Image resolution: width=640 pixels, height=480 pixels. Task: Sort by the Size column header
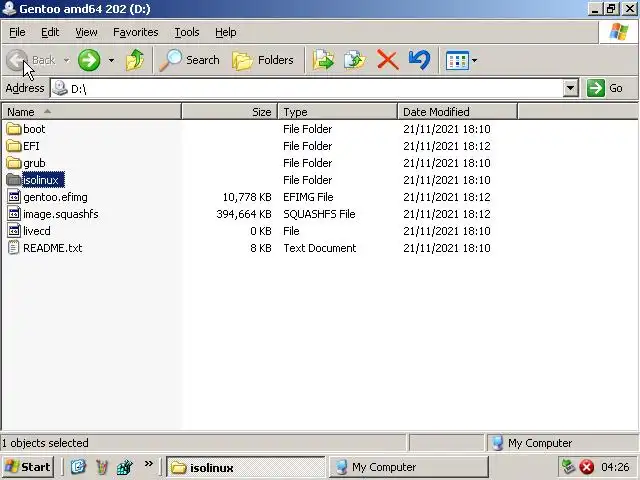(x=229, y=111)
